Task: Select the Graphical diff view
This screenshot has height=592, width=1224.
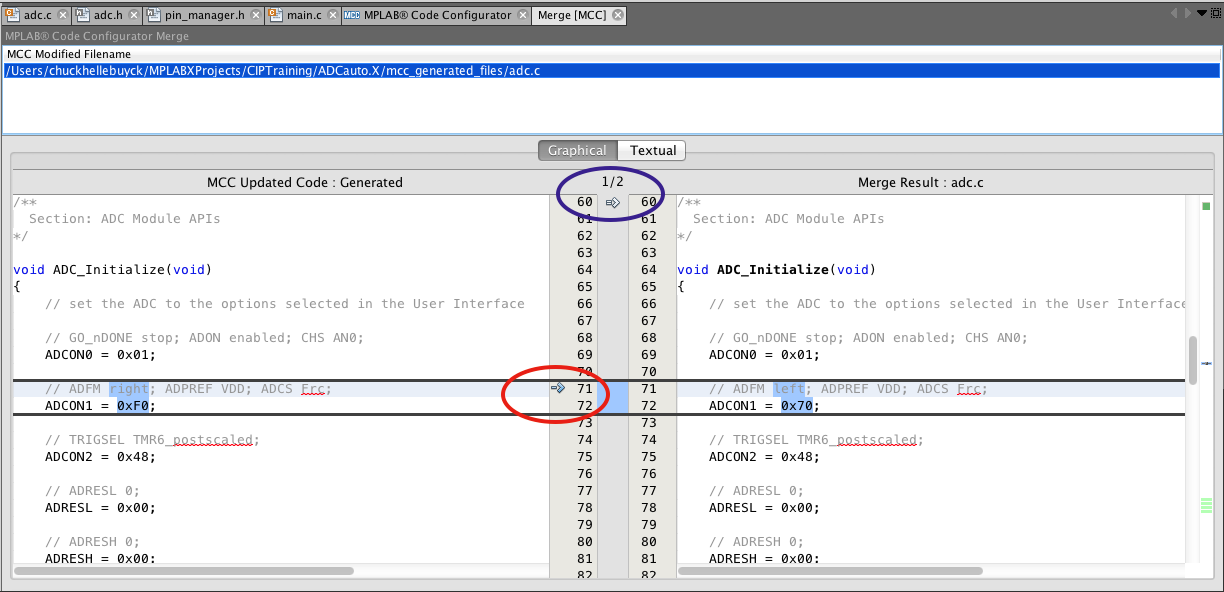Action: (x=577, y=151)
